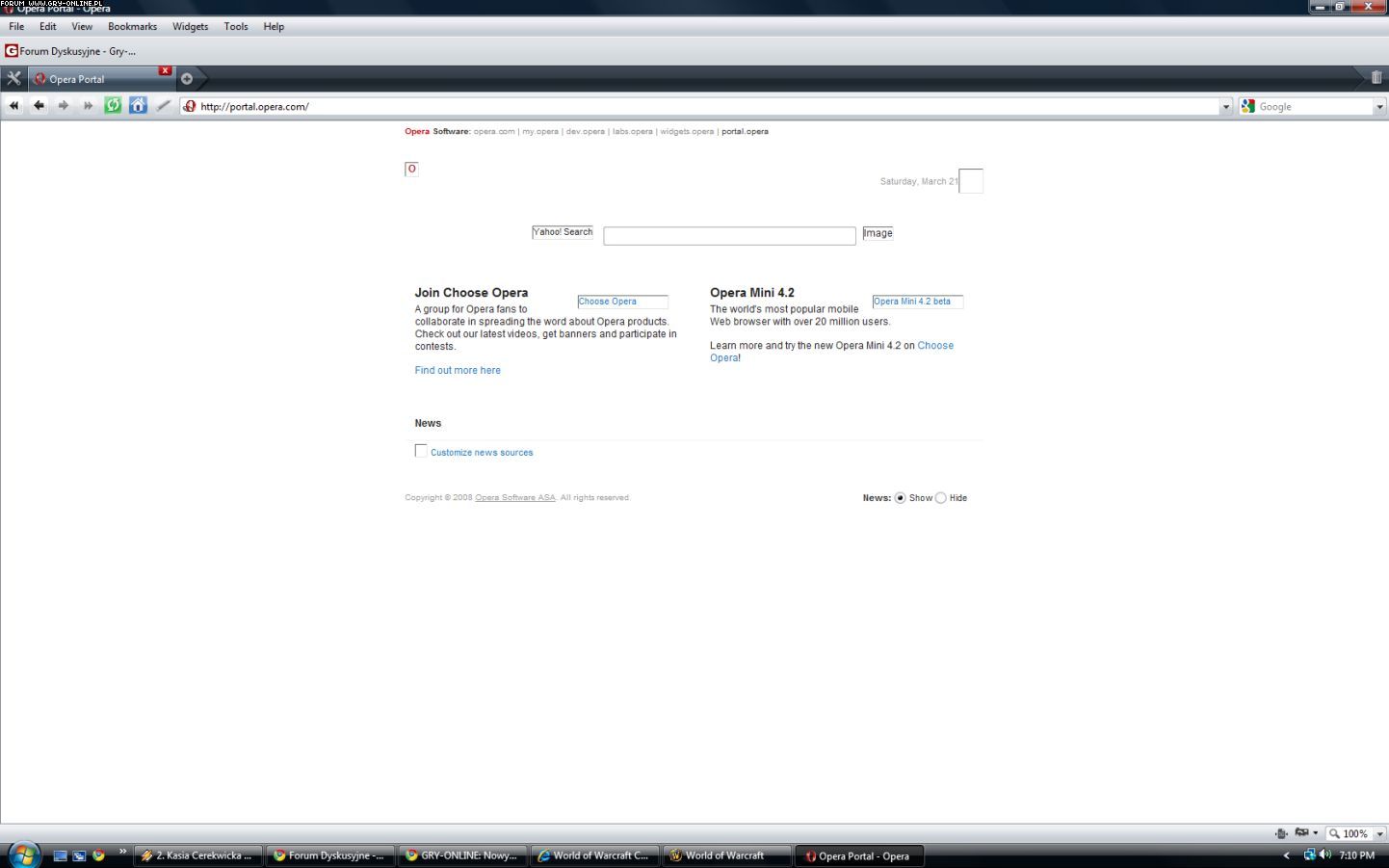Switch to World of Warcraft taskbar window

[725, 855]
